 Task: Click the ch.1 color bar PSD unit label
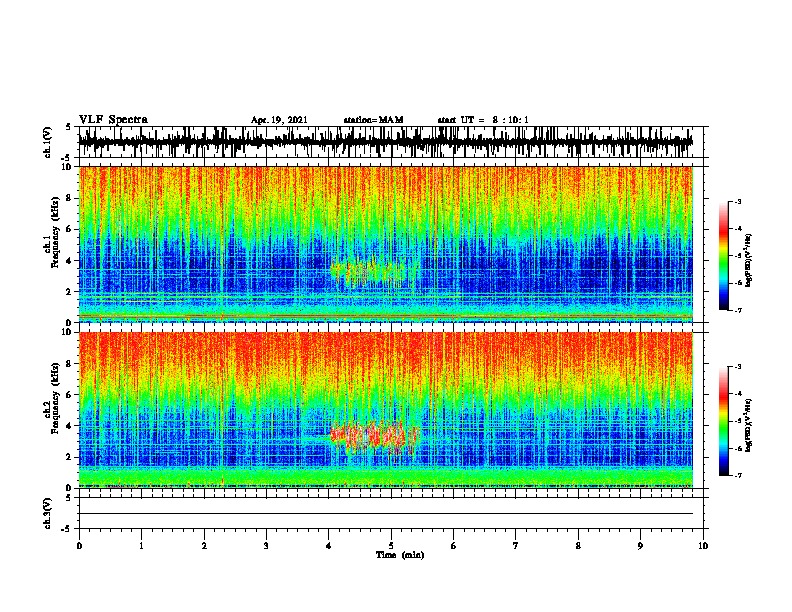pyautogui.click(x=748, y=260)
